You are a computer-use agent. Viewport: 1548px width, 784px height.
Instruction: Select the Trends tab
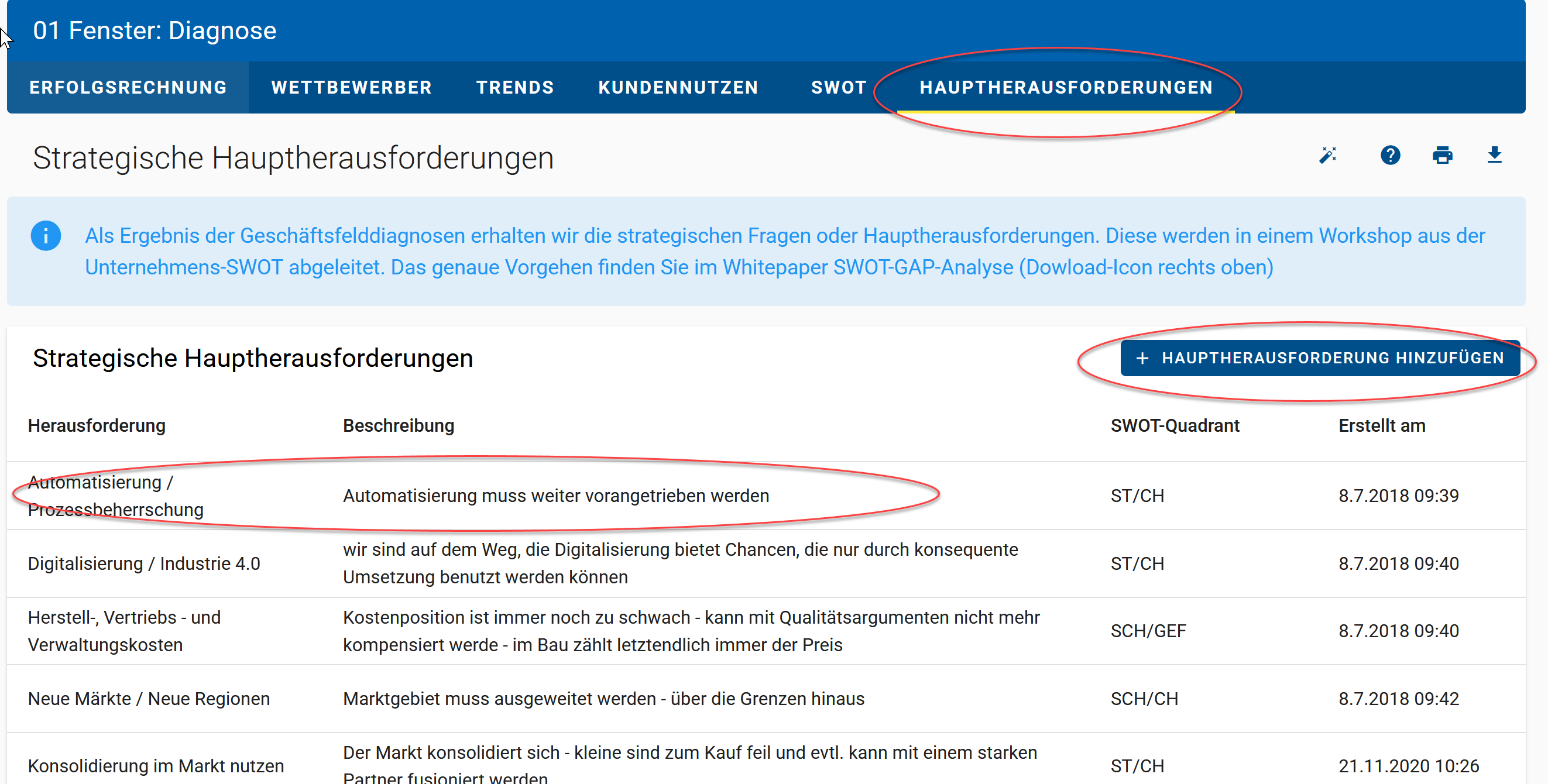(515, 88)
